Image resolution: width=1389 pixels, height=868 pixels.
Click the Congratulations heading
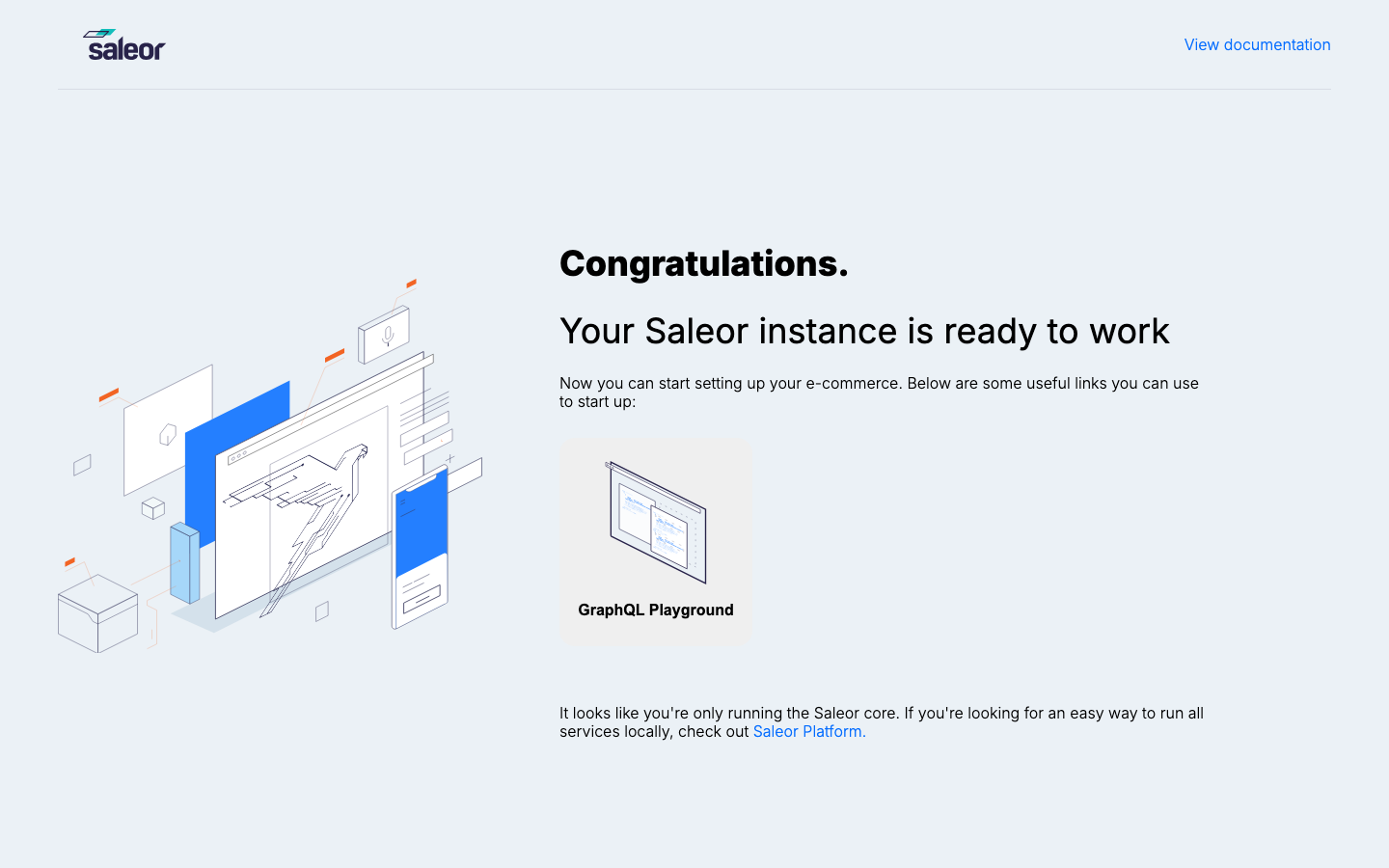point(704,263)
